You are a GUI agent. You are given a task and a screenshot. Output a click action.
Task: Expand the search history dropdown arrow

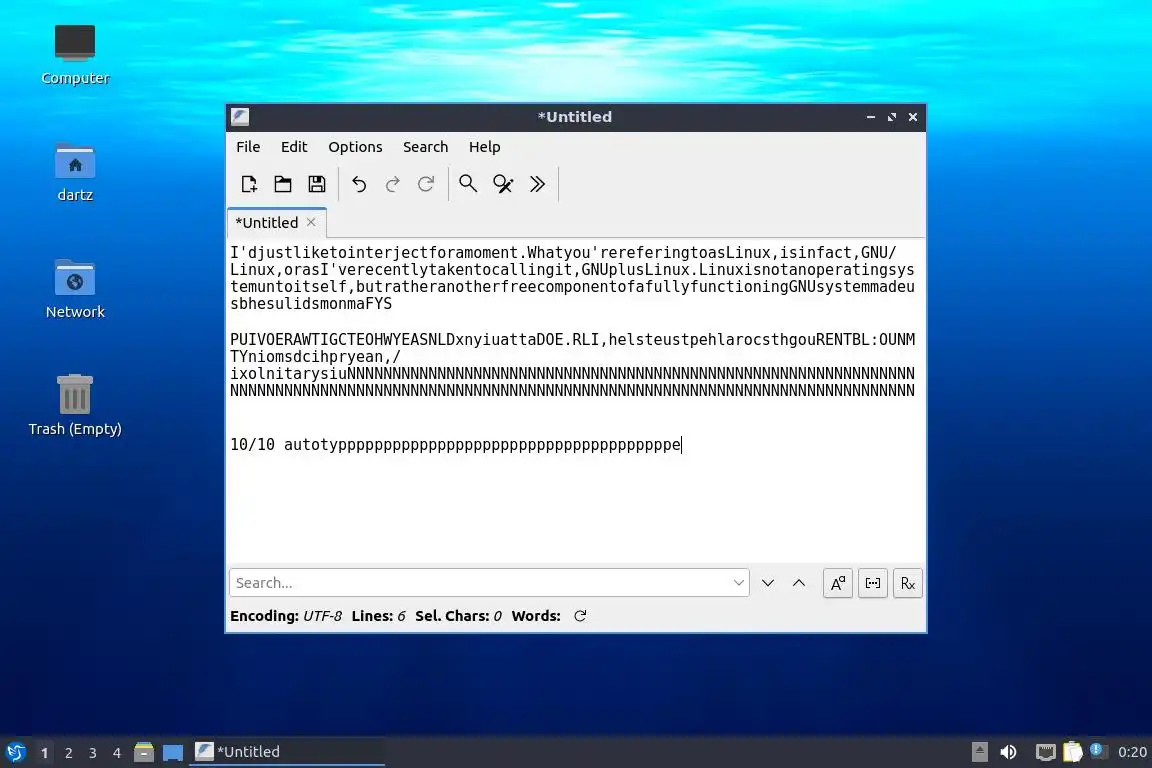point(739,583)
